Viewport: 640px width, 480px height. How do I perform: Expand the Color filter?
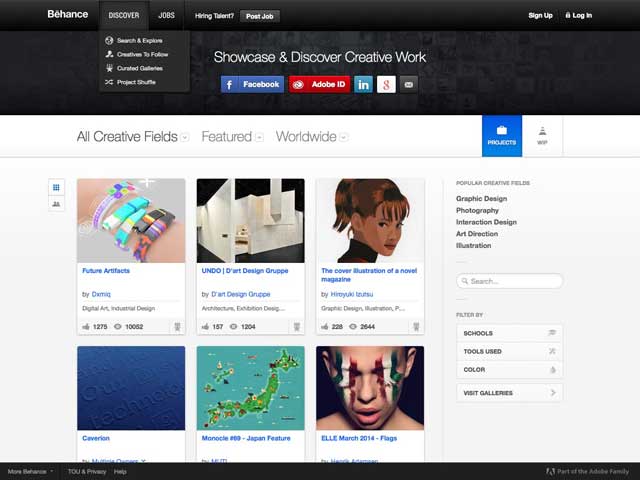pyautogui.click(x=509, y=369)
